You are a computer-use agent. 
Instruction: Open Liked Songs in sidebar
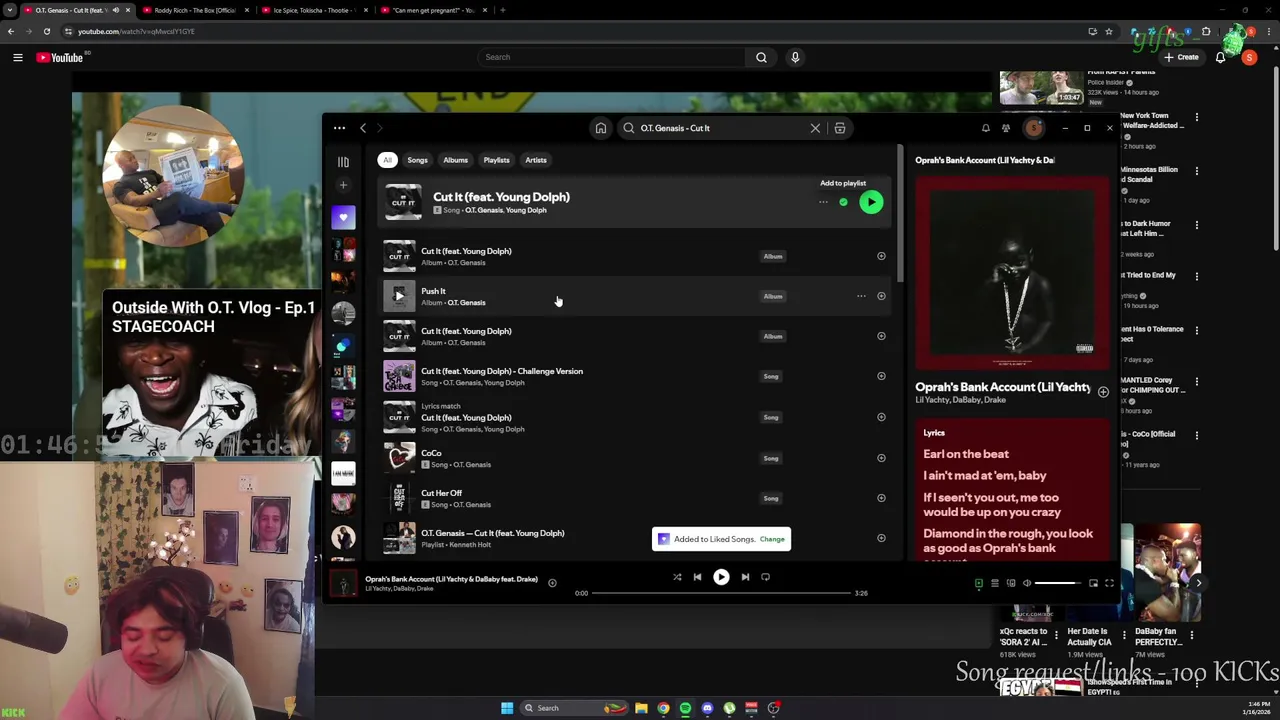click(x=343, y=217)
